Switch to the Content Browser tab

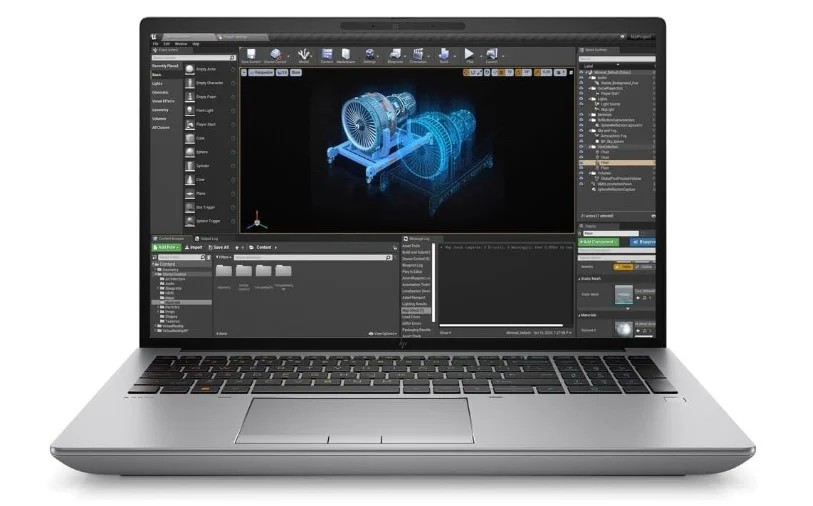(x=169, y=239)
